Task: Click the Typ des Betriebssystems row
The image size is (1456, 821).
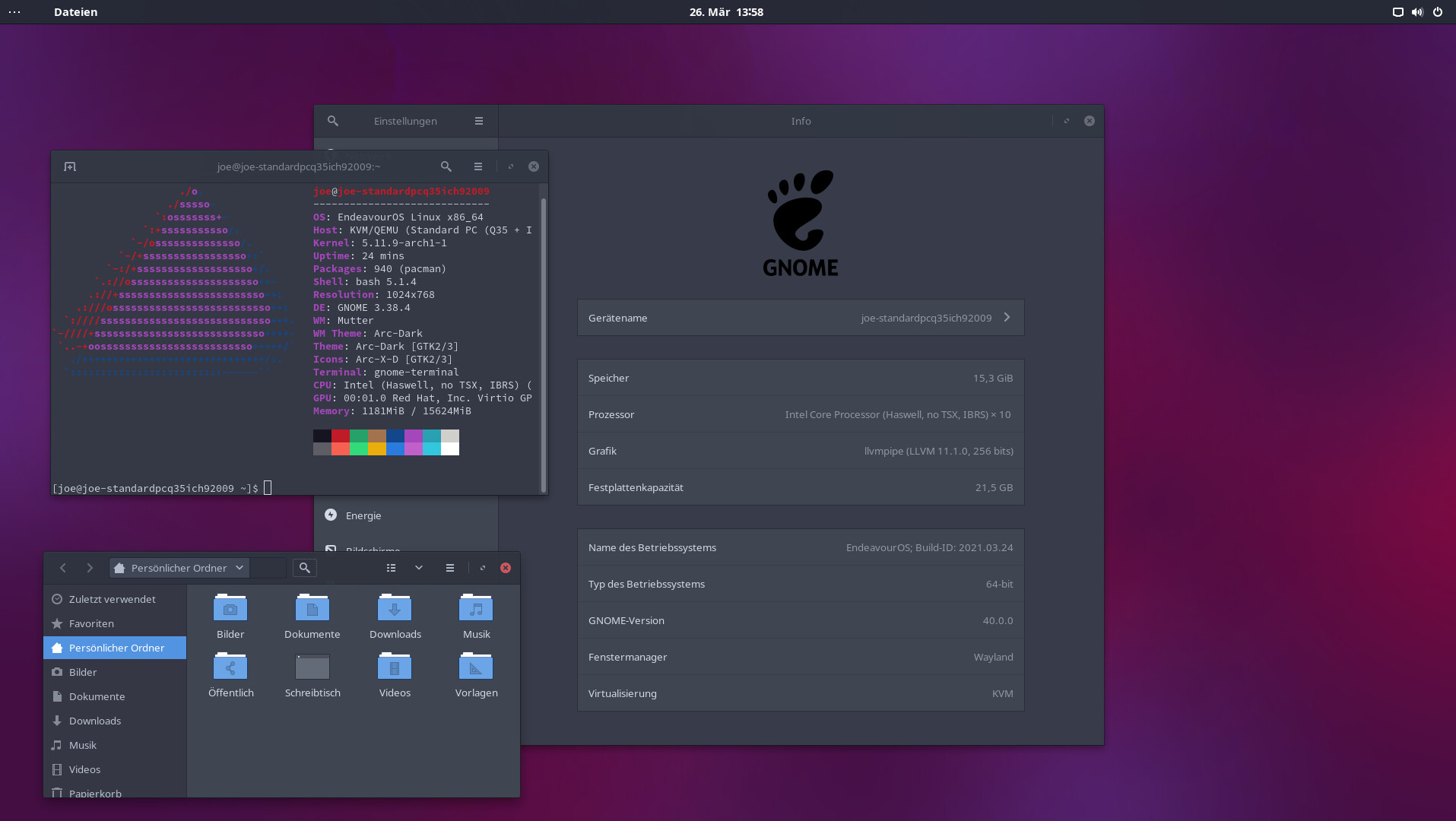Action: pos(801,584)
